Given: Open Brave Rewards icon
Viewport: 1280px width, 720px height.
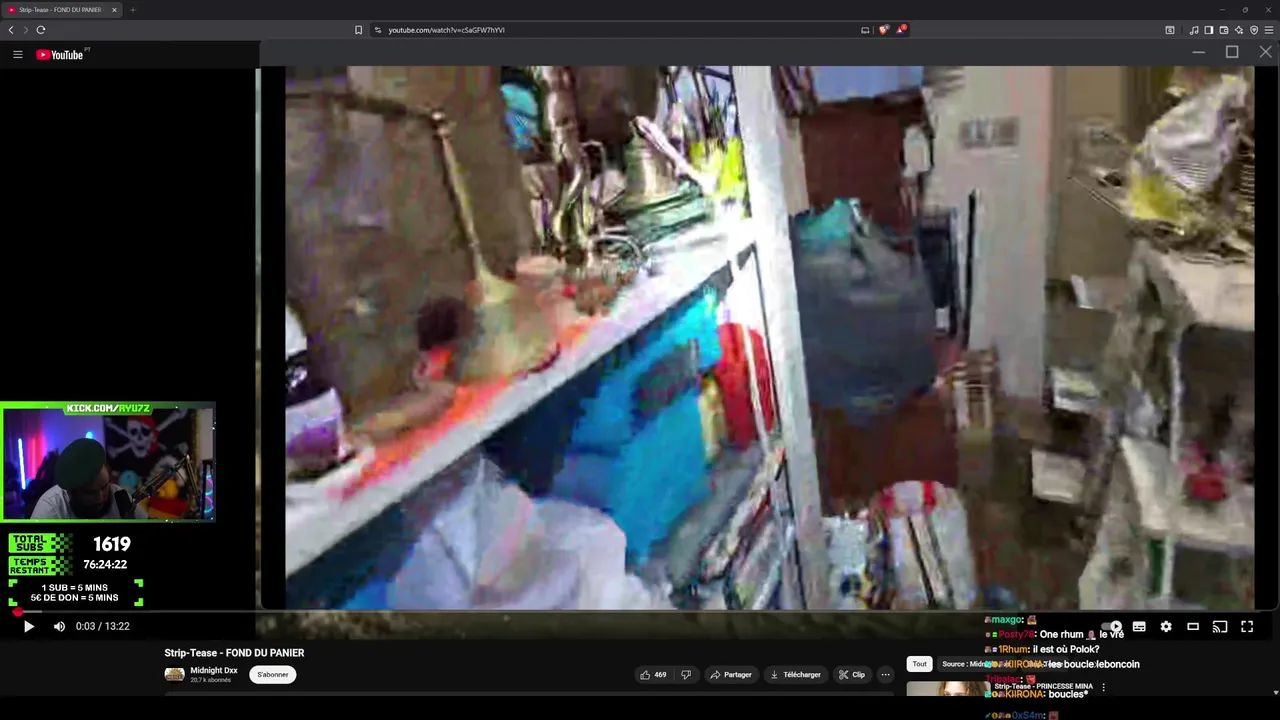Looking at the screenshot, I should tap(901, 30).
